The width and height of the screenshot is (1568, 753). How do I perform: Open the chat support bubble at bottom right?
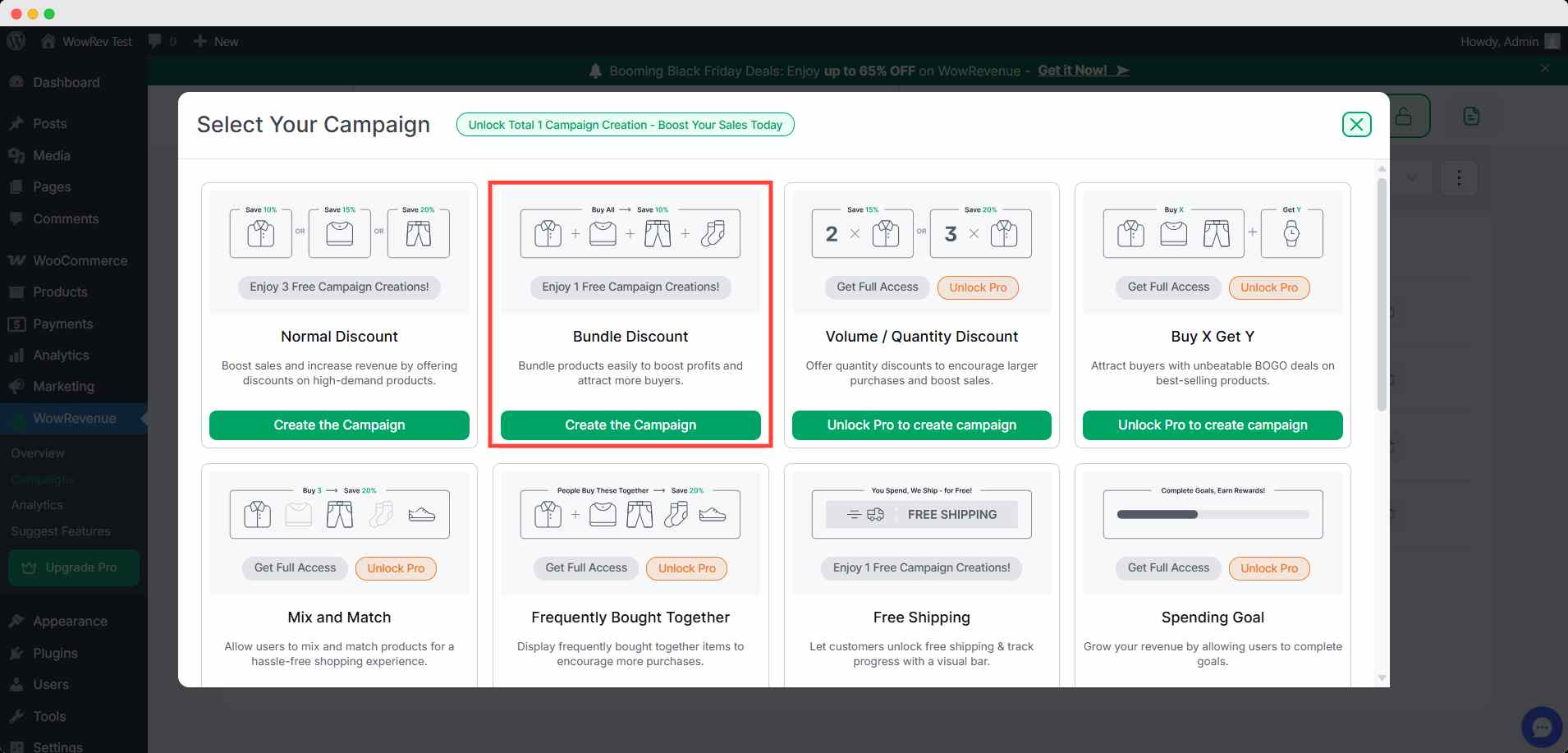point(1543,726)
